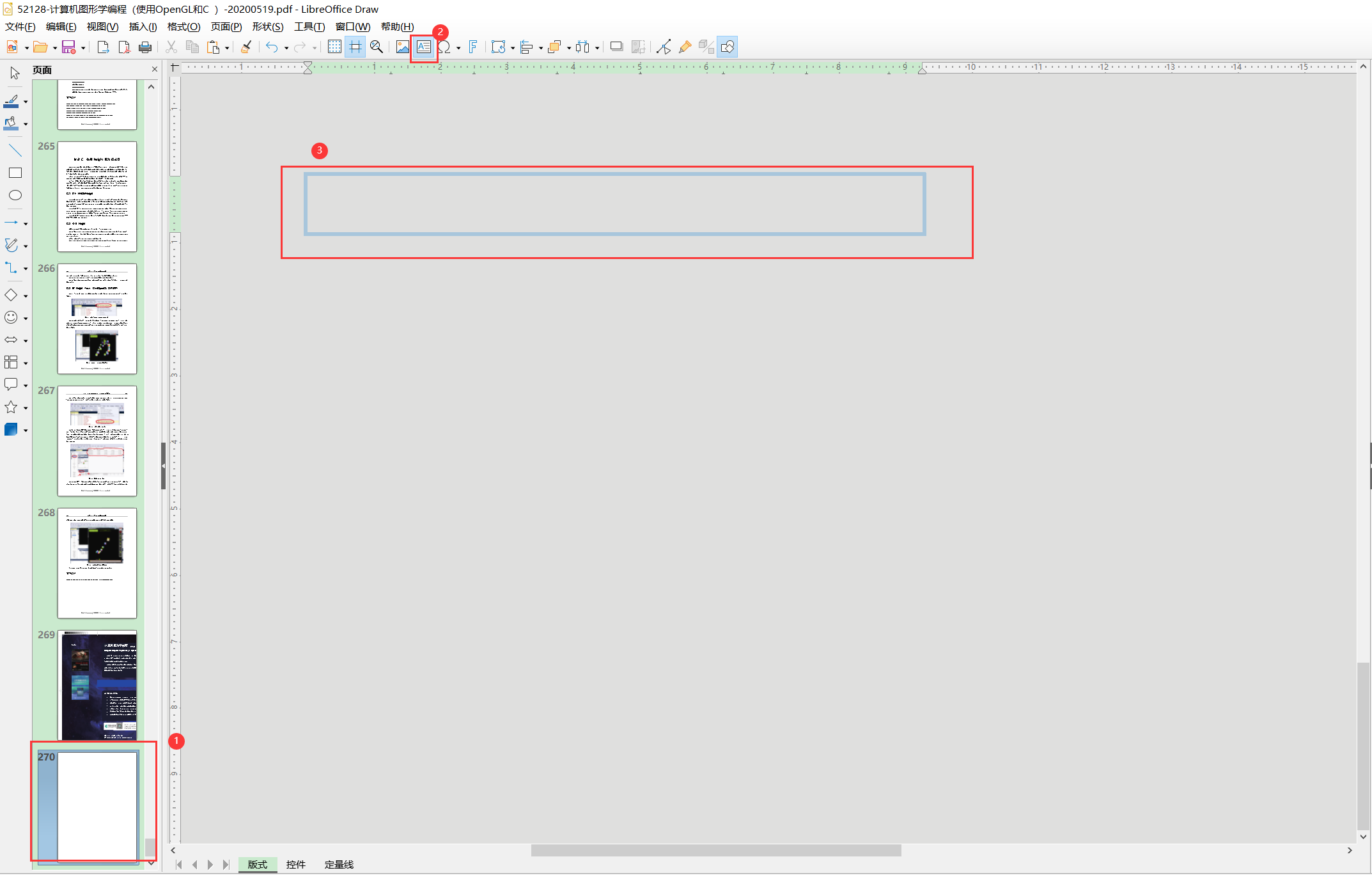Expand Basic Shapes dropdown arrow
The width and height of the screenshot is (1372, 875).
coord(26,296)
